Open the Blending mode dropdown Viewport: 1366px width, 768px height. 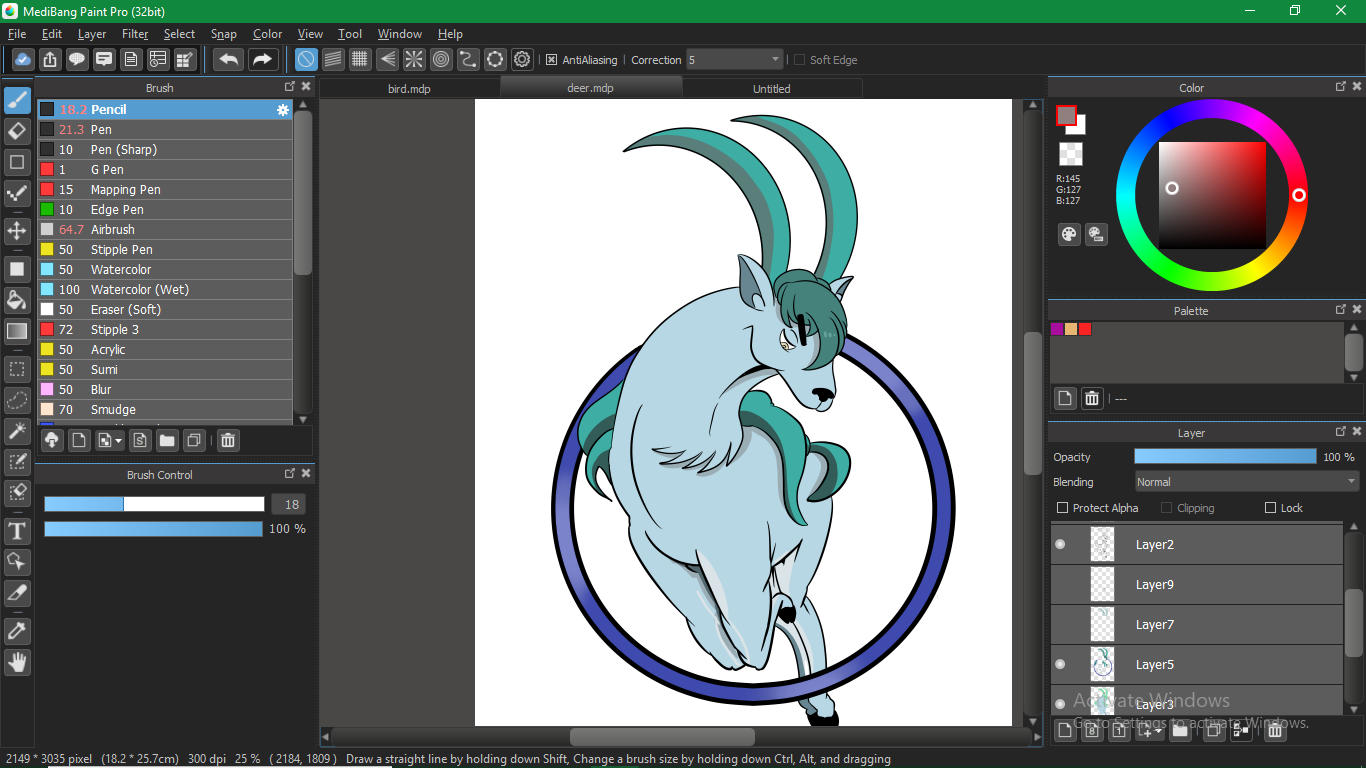tap(1246, 482)
